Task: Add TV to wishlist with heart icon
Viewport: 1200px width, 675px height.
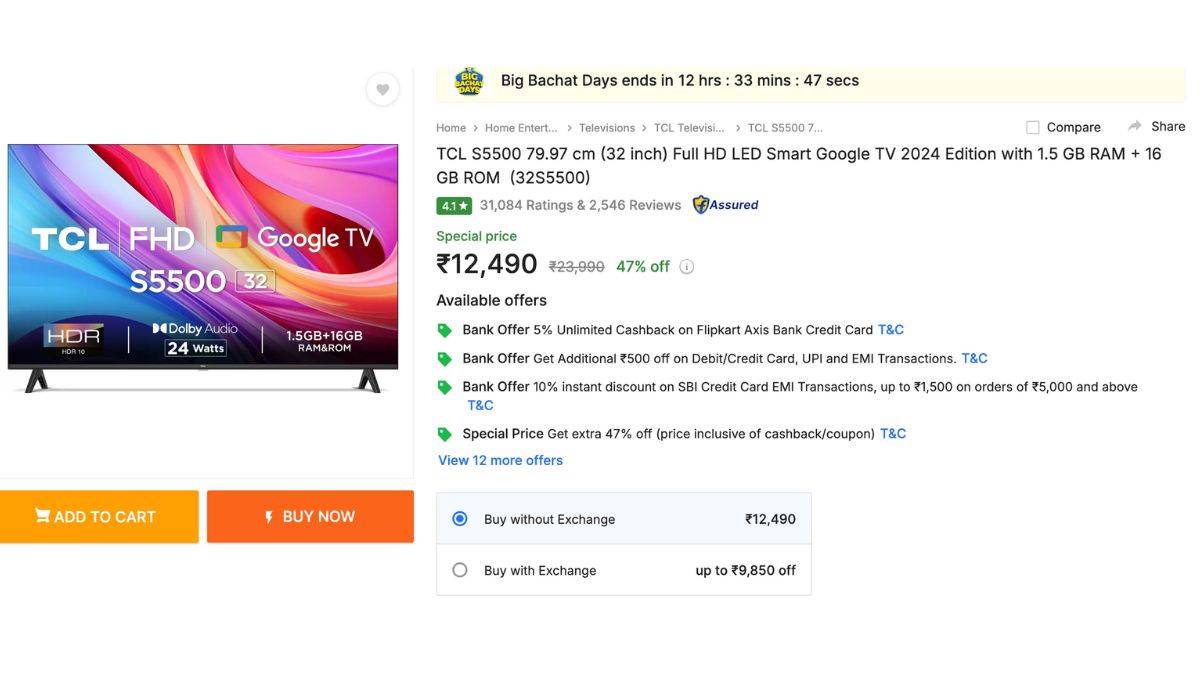Action: [x=382, y=90]
